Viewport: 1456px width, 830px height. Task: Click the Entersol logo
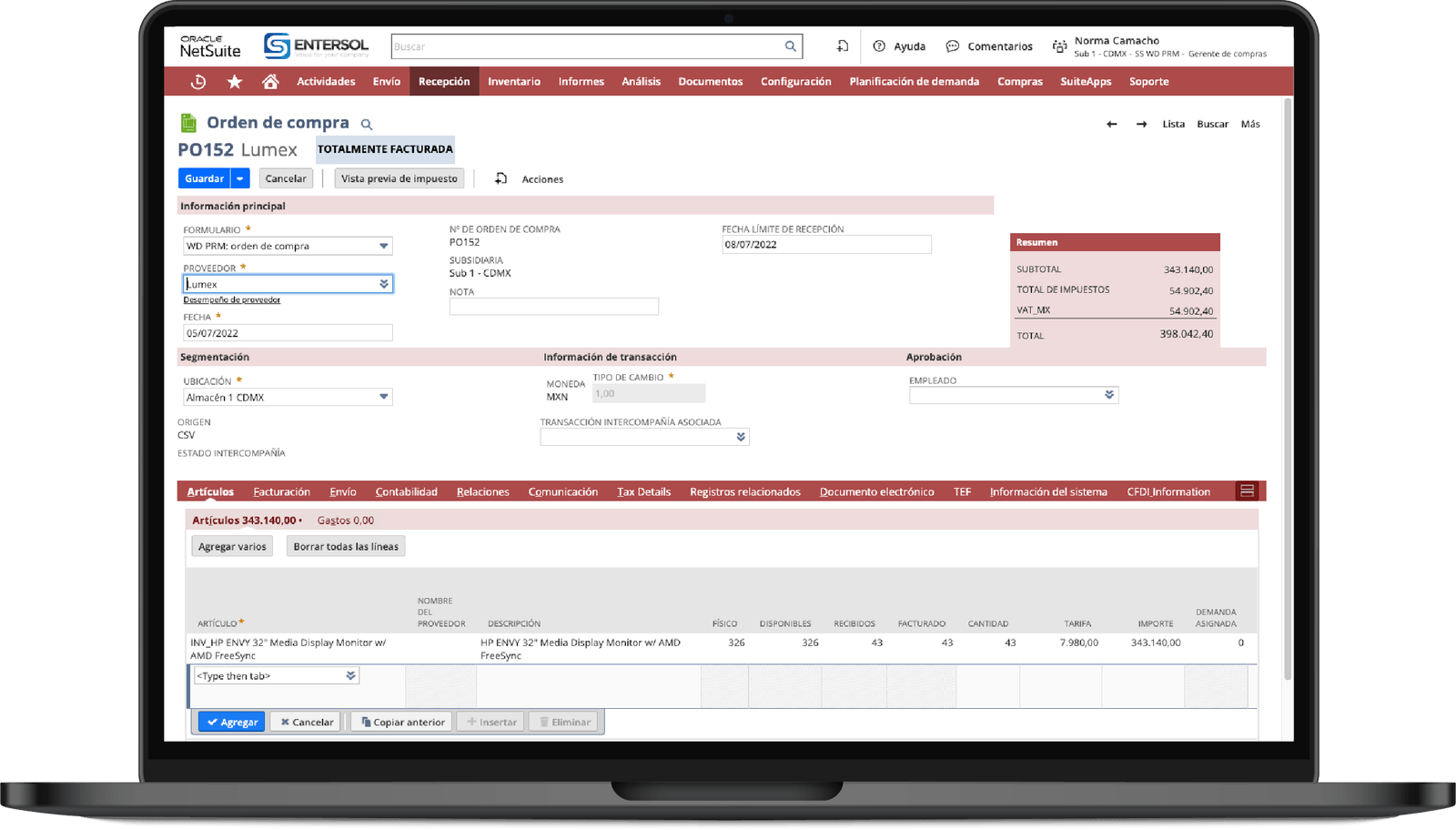[316, 46]
